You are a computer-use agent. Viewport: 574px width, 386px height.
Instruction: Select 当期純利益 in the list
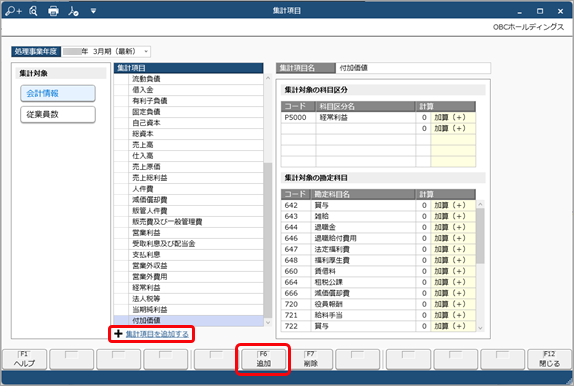189,309
